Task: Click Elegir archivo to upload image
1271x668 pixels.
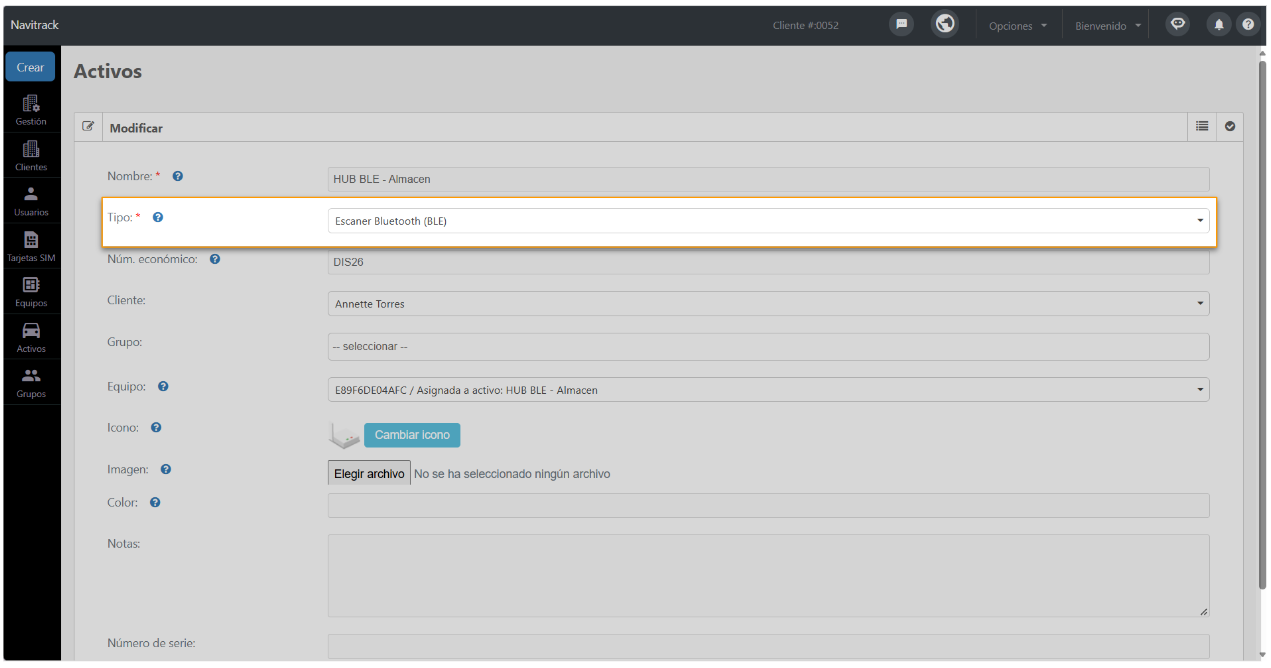Action: [369, 473]
